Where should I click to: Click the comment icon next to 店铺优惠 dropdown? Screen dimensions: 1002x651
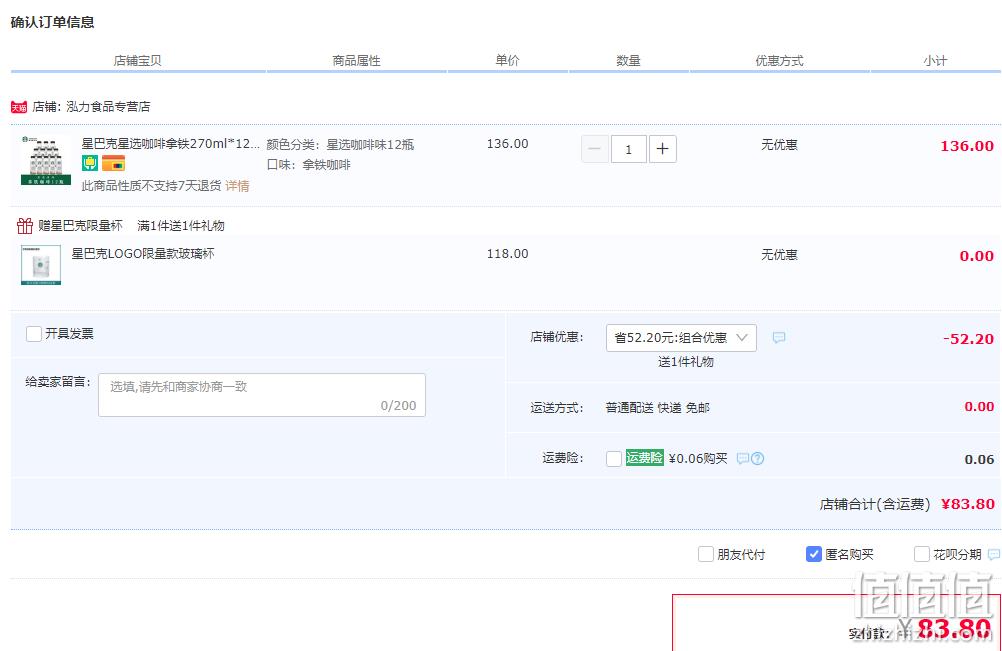[778, 337]
